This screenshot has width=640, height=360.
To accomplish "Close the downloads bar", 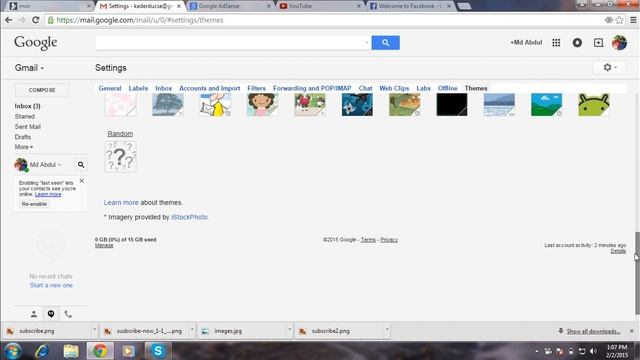I will pyautogui.click(x=631, y=331).
